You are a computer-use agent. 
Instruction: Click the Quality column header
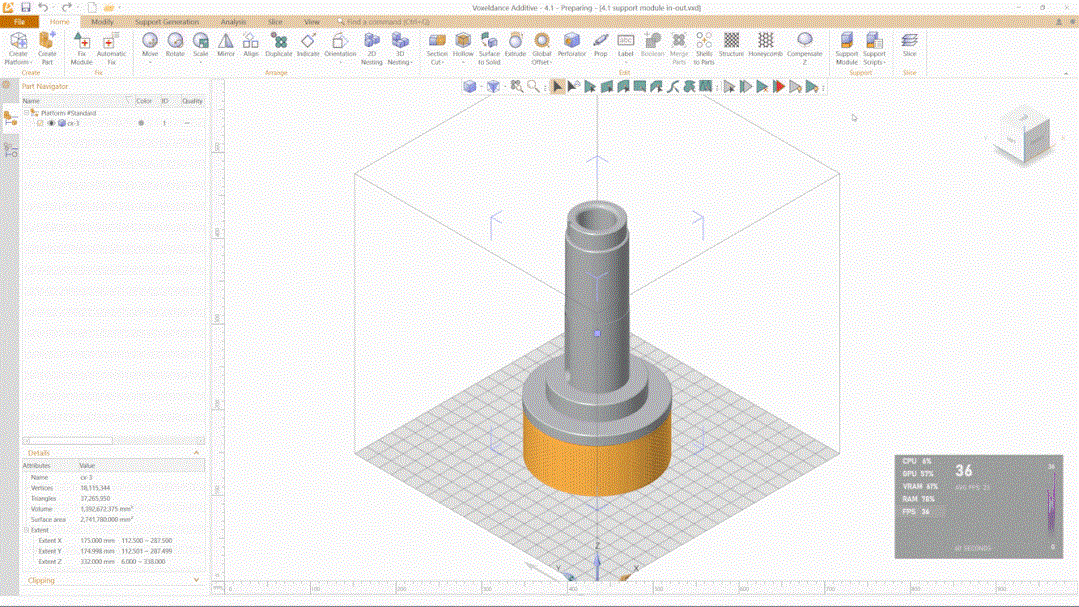192,101
